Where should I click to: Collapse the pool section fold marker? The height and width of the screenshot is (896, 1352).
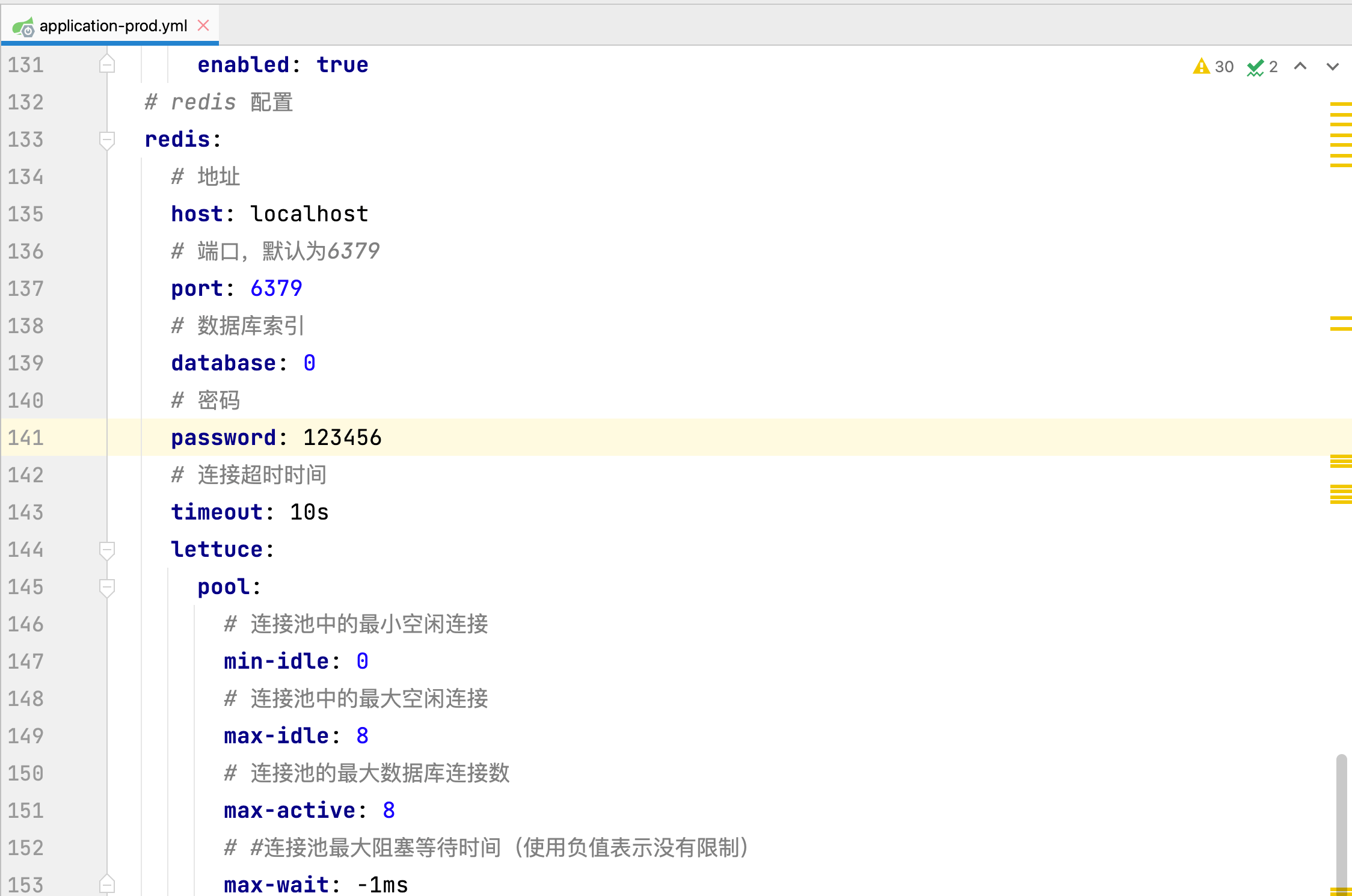(107, 588)
